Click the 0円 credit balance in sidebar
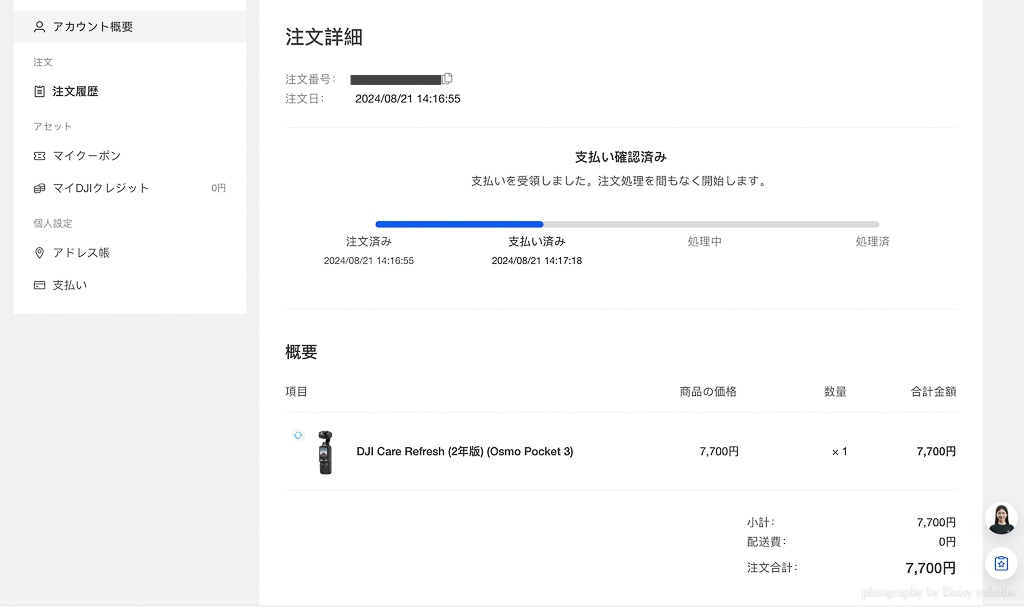The image size is (1024, 607). coord(218,188)
